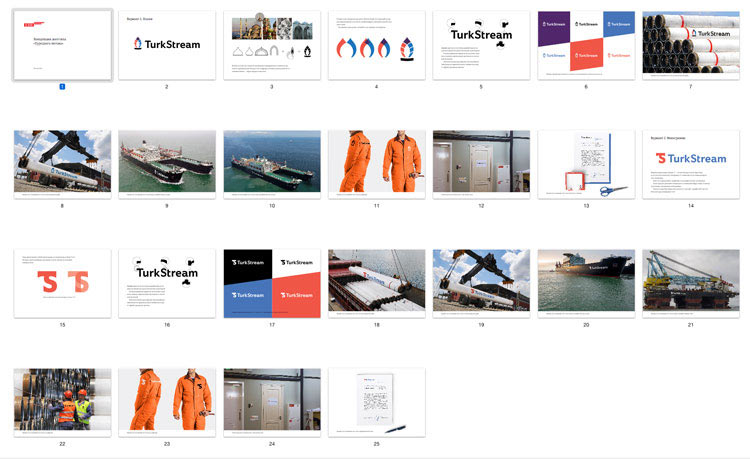
Task: Select page 4 flame logo variants thumbnail
Action: click(376, 45)
